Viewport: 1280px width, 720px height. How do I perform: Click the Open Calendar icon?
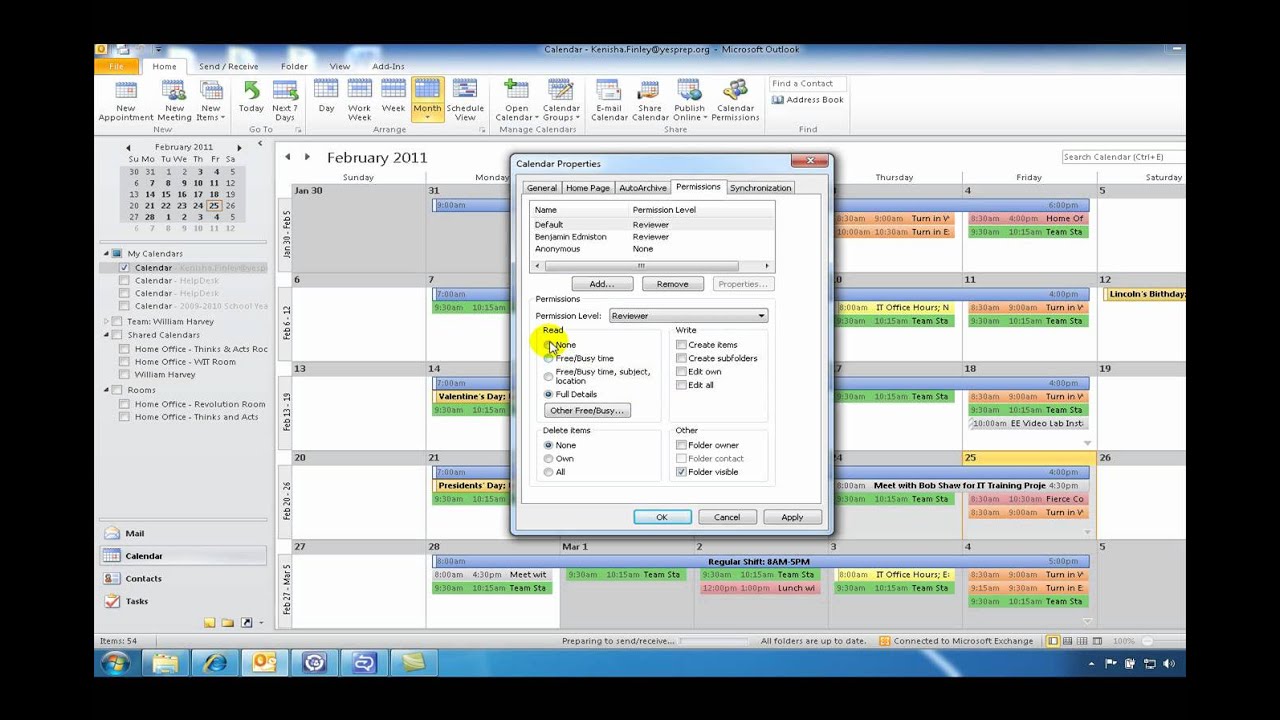click(x=517, y=100)
